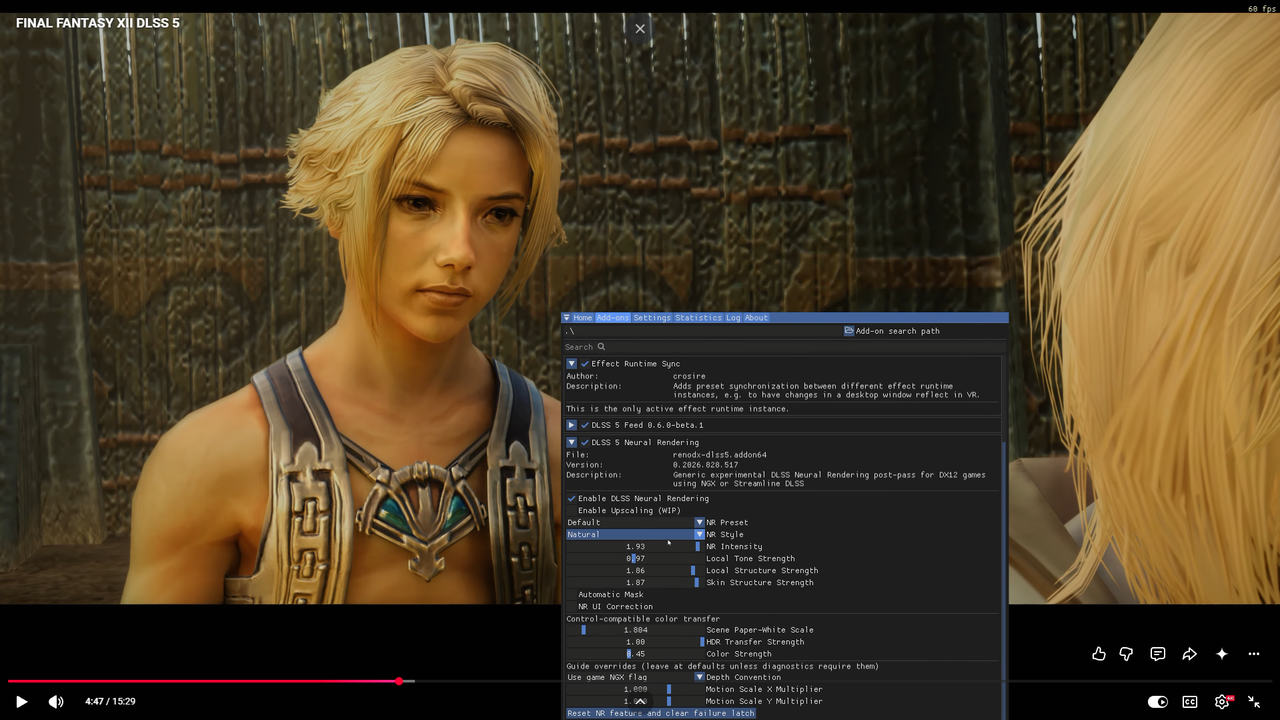This screenshot has height=720, width=1280.
Task: Switch to the Add-ons tab
Action: 613,318
